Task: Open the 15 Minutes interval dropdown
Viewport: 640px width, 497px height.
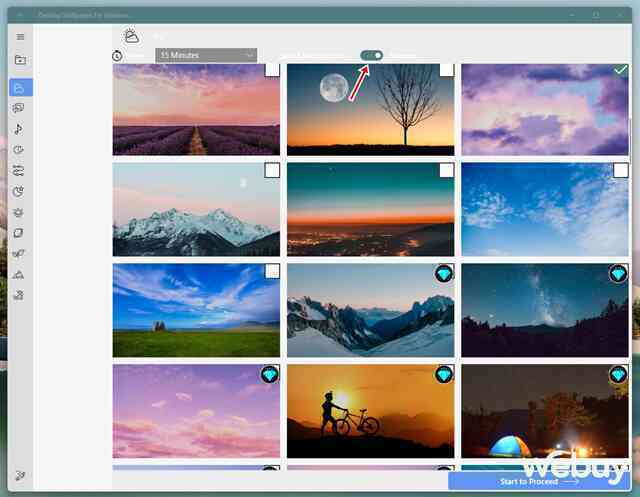Action: click(x=206, y=55)
